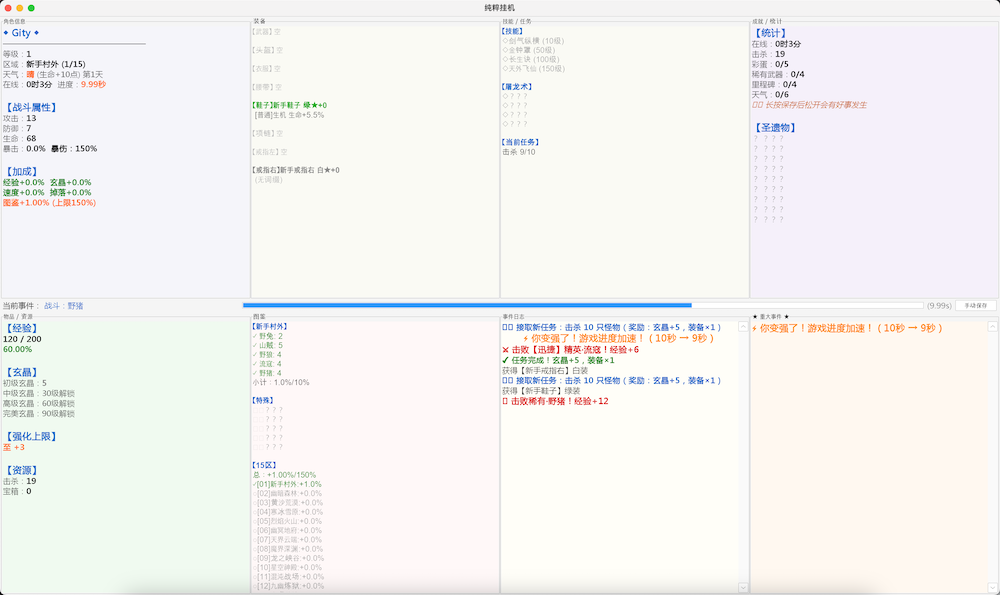
Task: Click the 【鞋子】新手鞋子 equipment entry
Action: [290, 105]
